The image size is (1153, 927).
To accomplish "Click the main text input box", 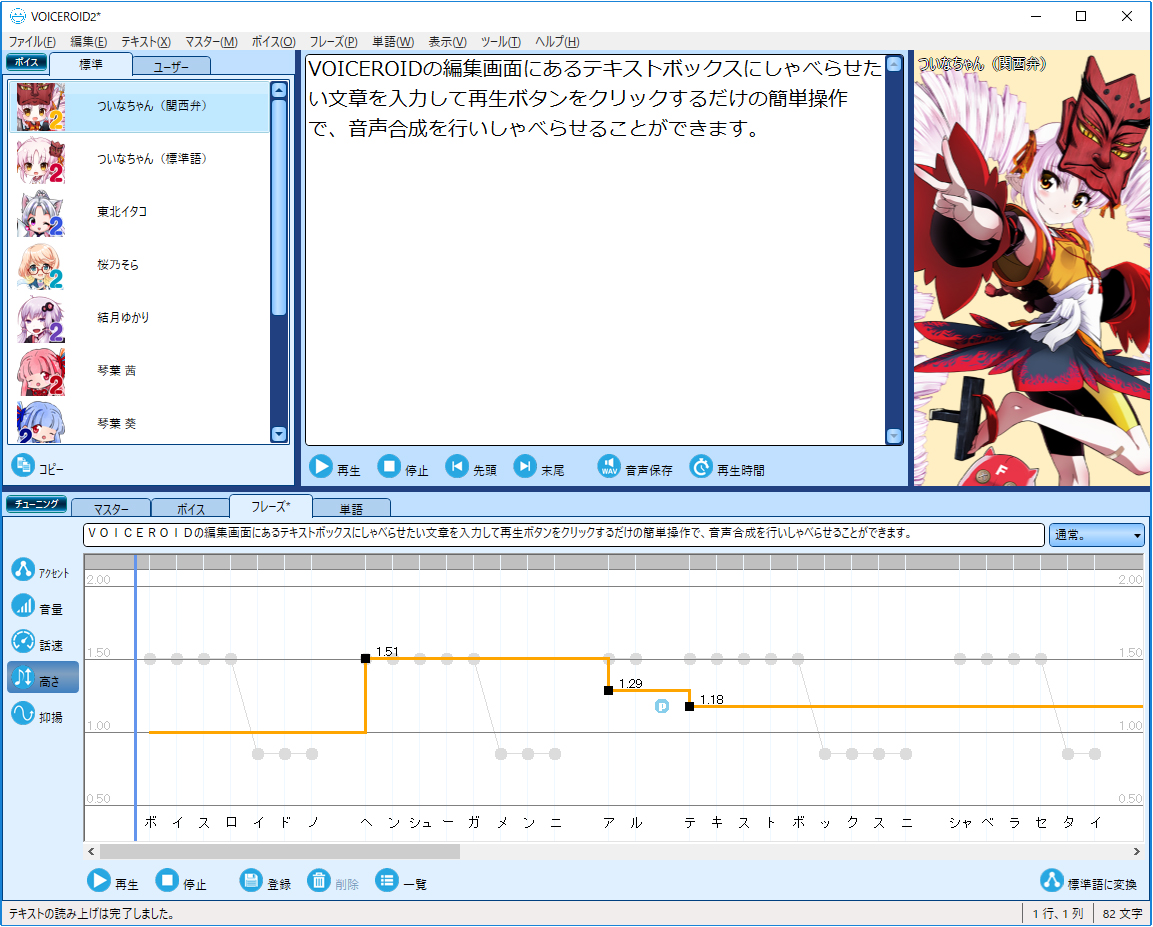I will (x=595, y=249).
